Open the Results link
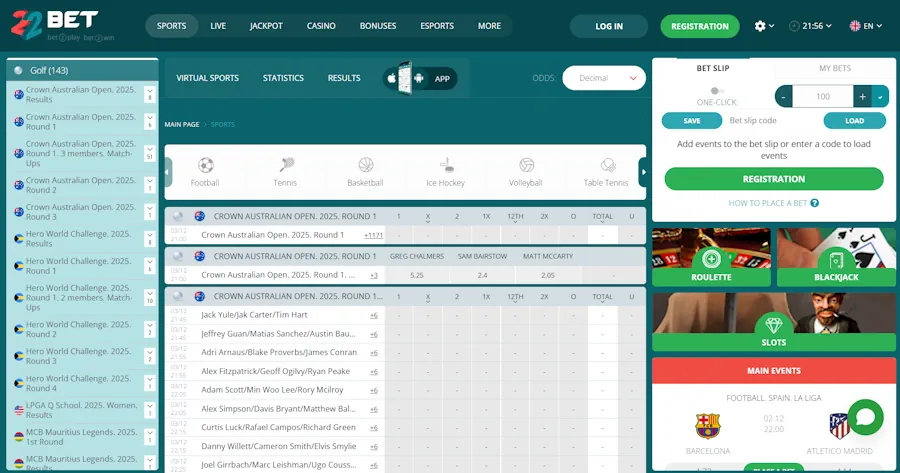The width and height of the screenshot is (900, 473). click(x=344, y=78)
